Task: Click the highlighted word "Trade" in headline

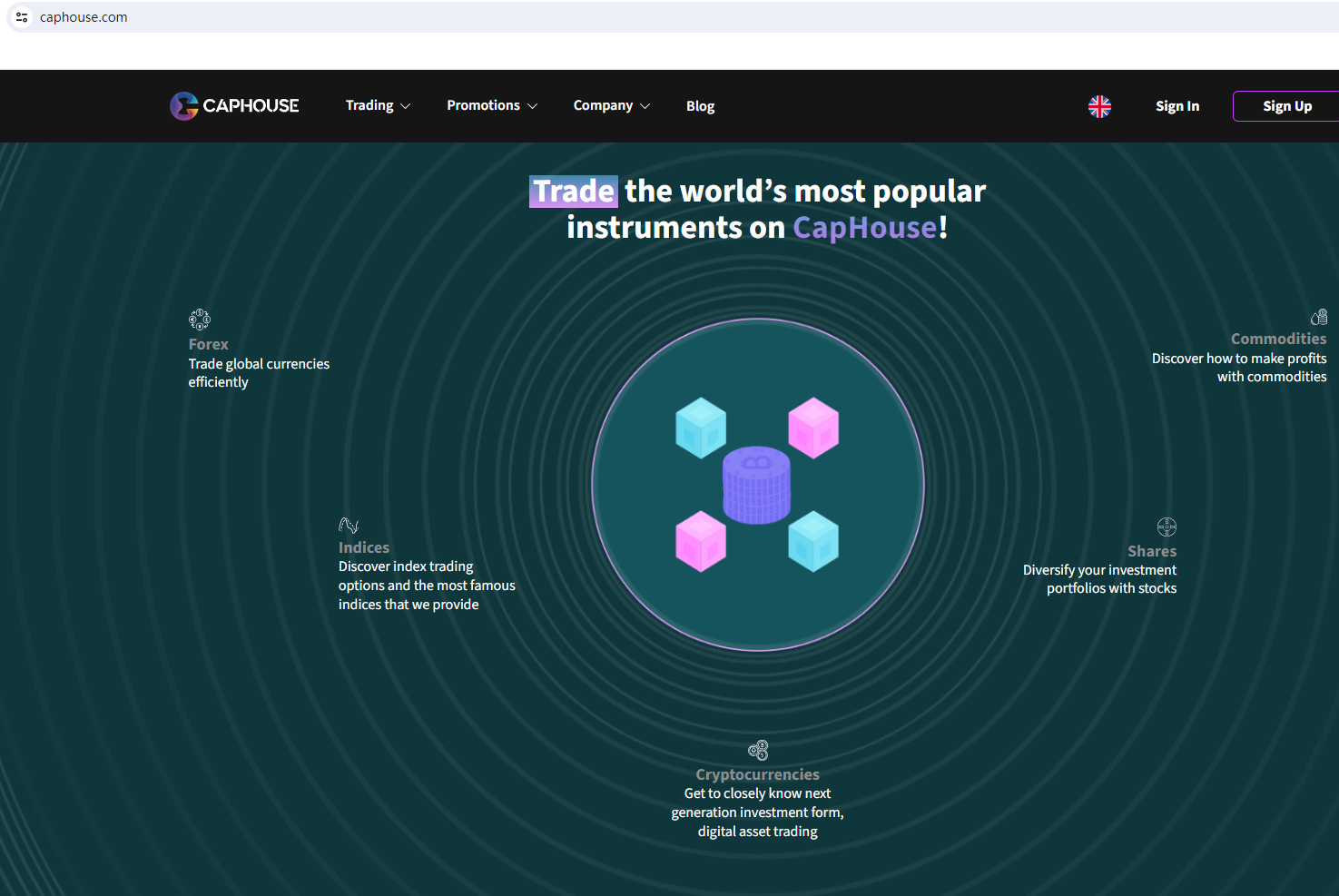Action: click(574, 192)
